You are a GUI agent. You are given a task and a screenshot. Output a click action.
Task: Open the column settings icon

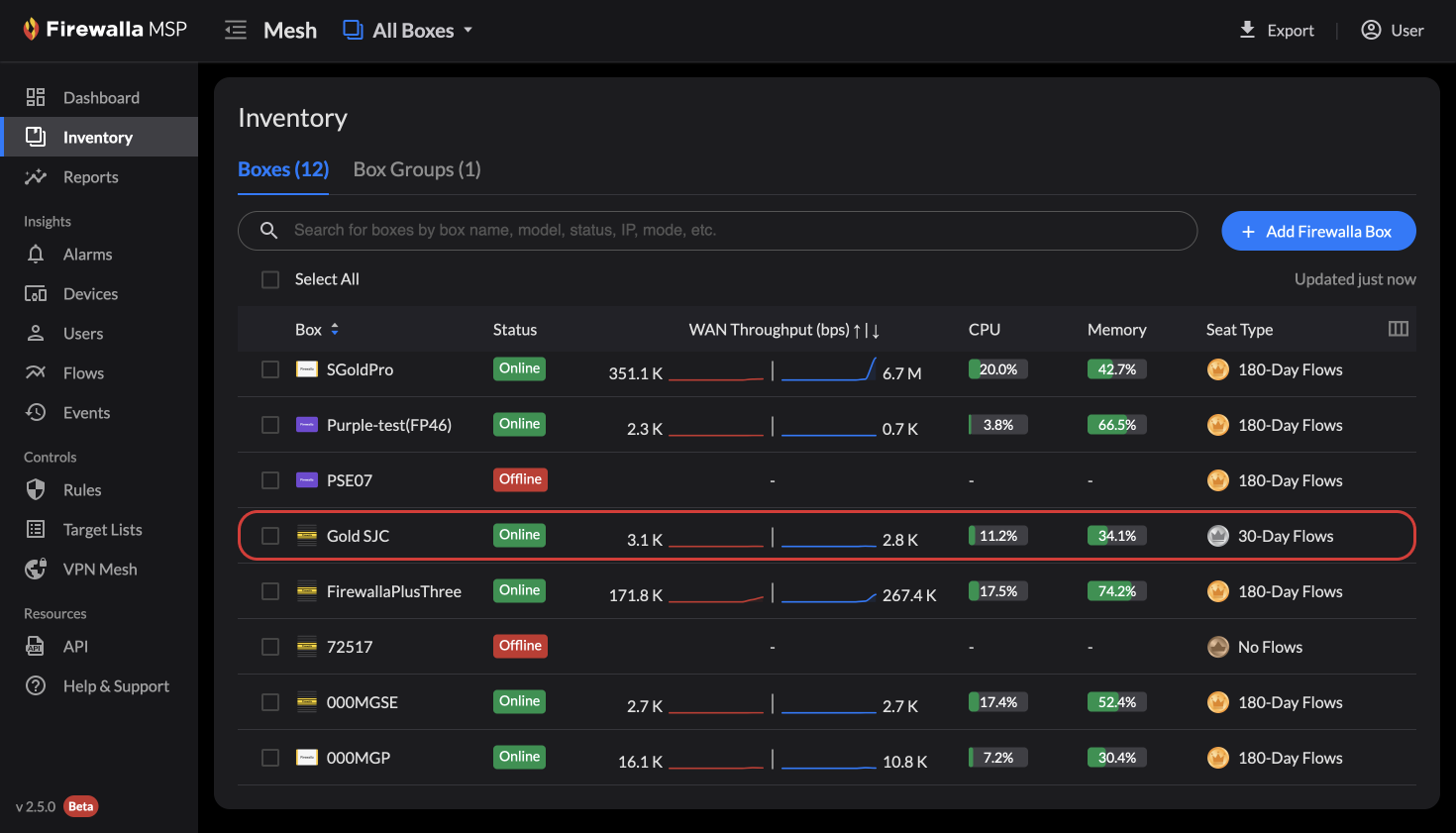(1399, 329)
